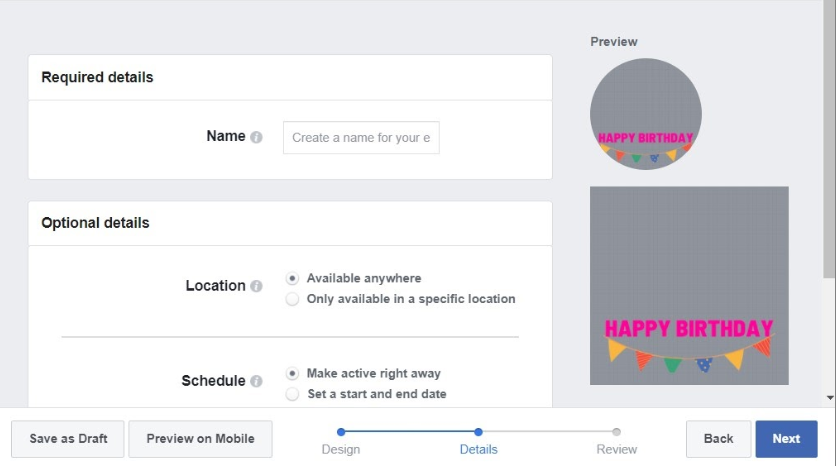This screenshot has width=840, height=466.
Task: Open Preview on Mobile
Action: (200, 439)
